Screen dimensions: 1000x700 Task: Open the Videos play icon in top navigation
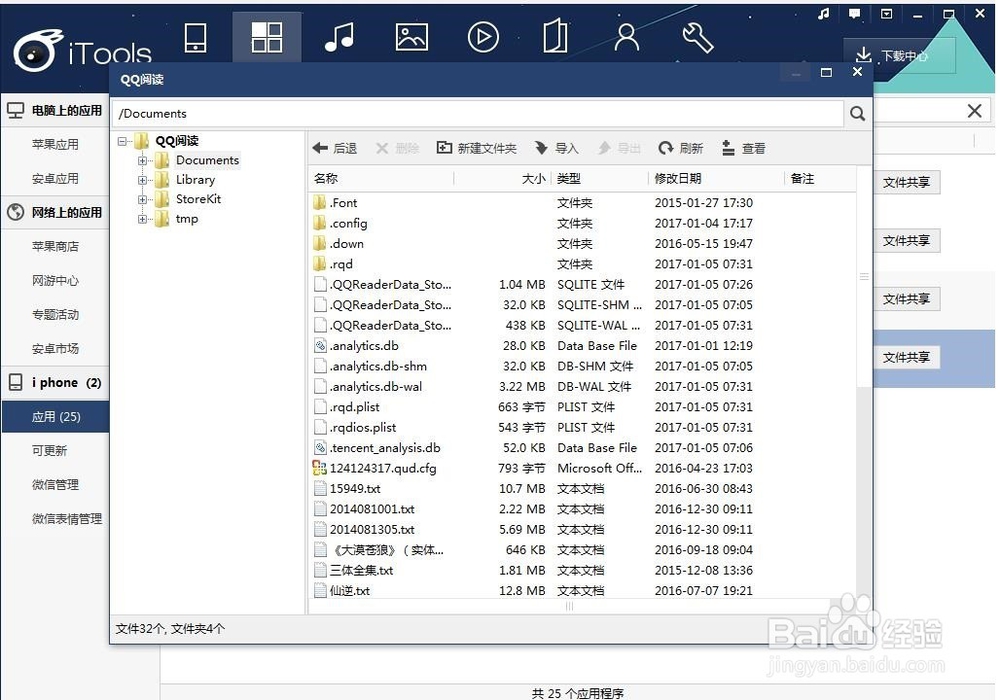483,37
